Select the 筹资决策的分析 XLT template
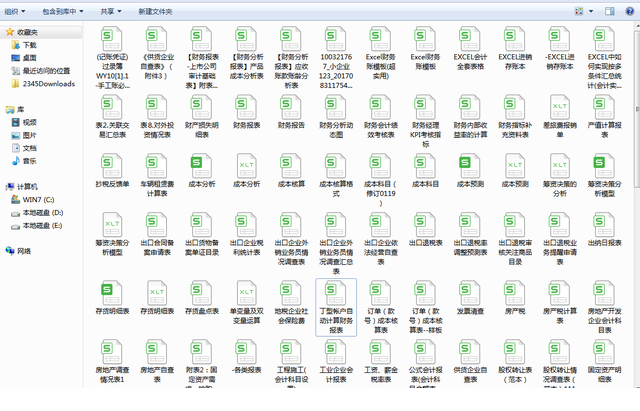 pos(560,176)
